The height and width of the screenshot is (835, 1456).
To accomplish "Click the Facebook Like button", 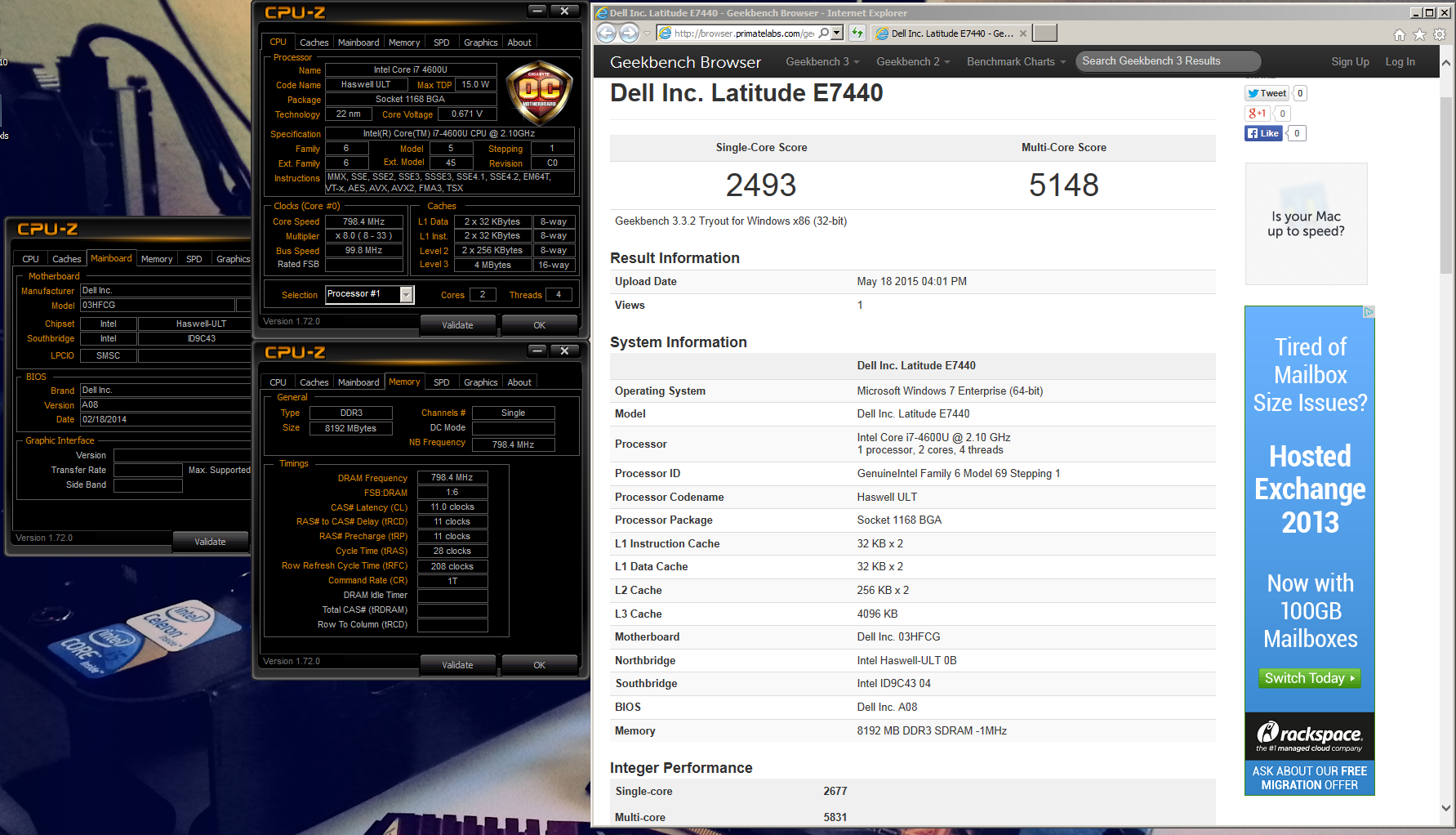I will click(x=1263, y=133).
